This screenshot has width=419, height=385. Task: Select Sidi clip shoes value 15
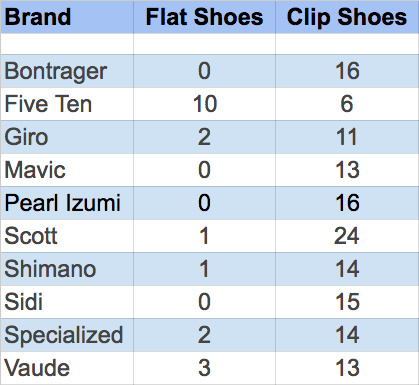pyautogui.click(x=347, y=302)
